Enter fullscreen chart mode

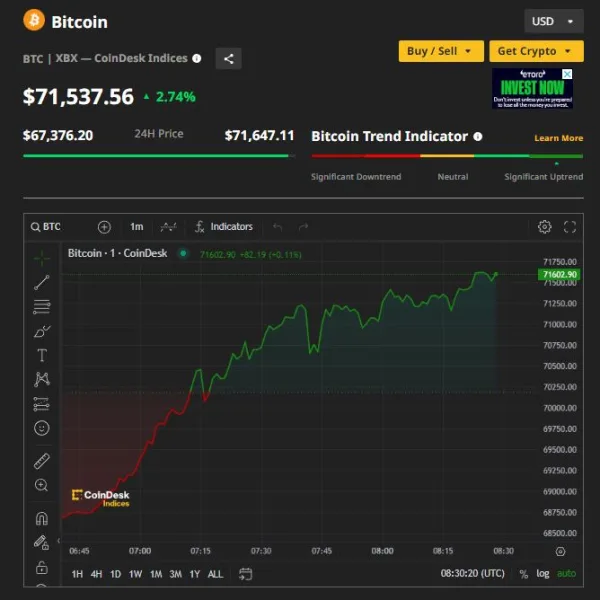pyautogui.click(x=570, y=227)
